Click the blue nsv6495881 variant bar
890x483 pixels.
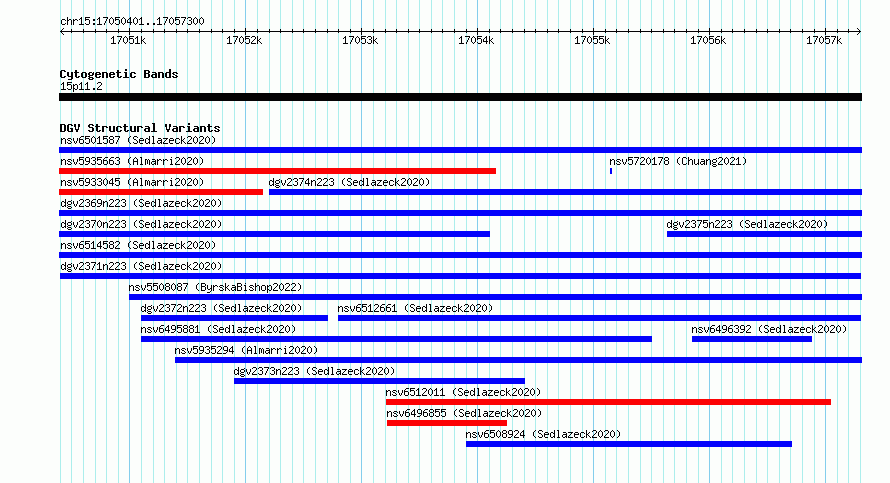coord(396,339)
